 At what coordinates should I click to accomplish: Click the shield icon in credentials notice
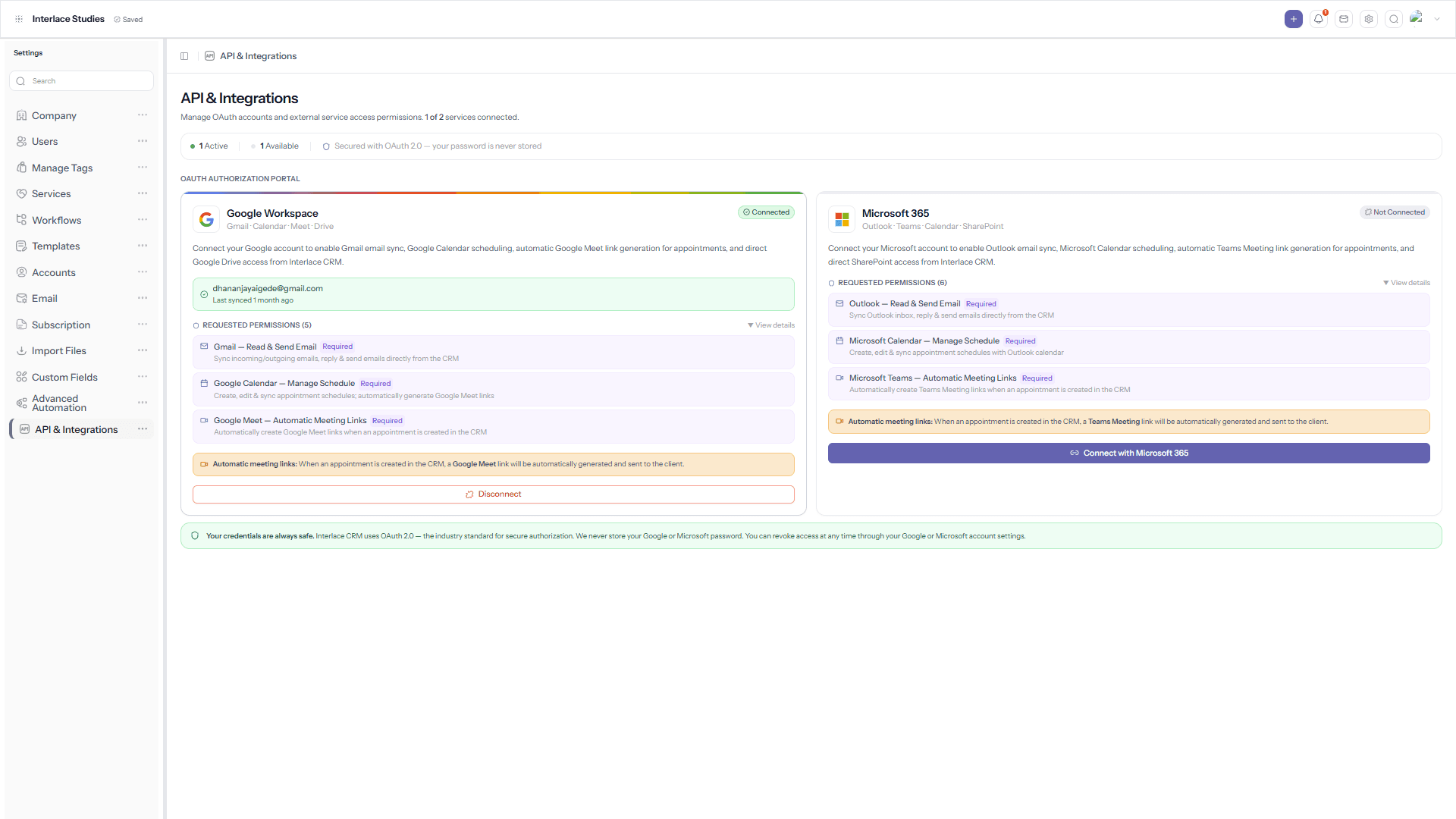click(195, 536)
